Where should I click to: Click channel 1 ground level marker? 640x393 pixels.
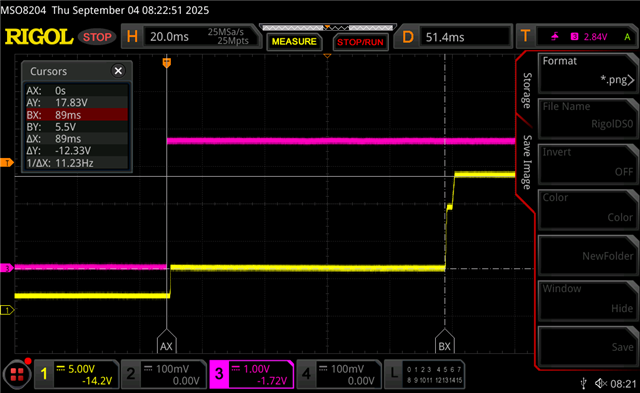pos(7,310)
